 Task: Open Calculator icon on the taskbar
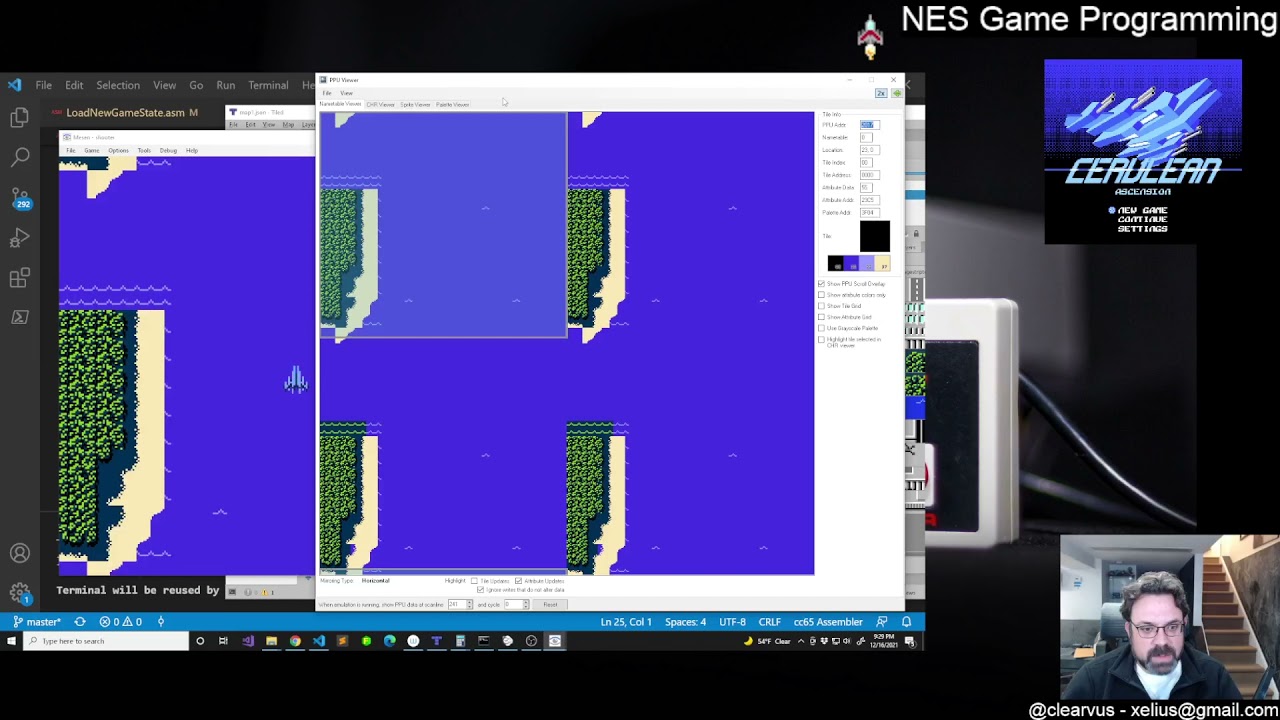[x=460, y=641]
